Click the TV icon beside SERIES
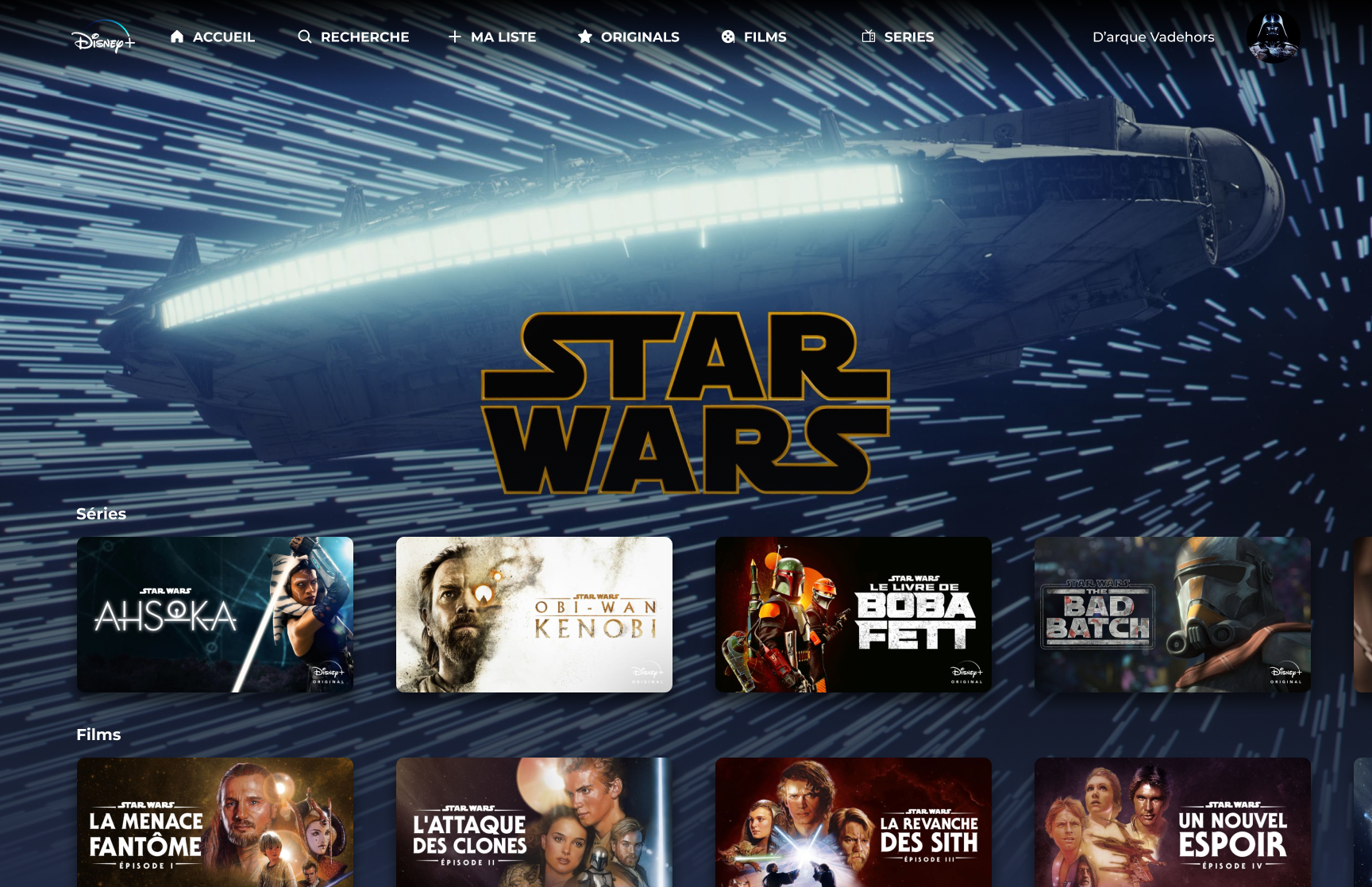The height and width of the screenshot is (887, 1372). click(x=869, y=37)
